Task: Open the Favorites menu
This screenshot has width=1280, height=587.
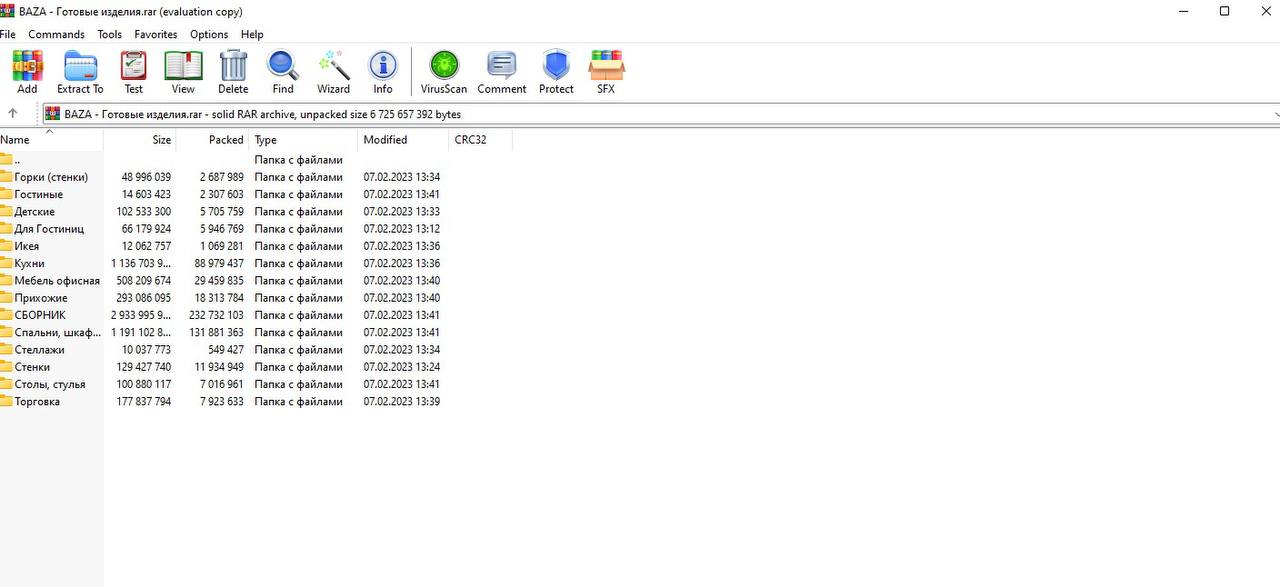Action: coord(156,34)
